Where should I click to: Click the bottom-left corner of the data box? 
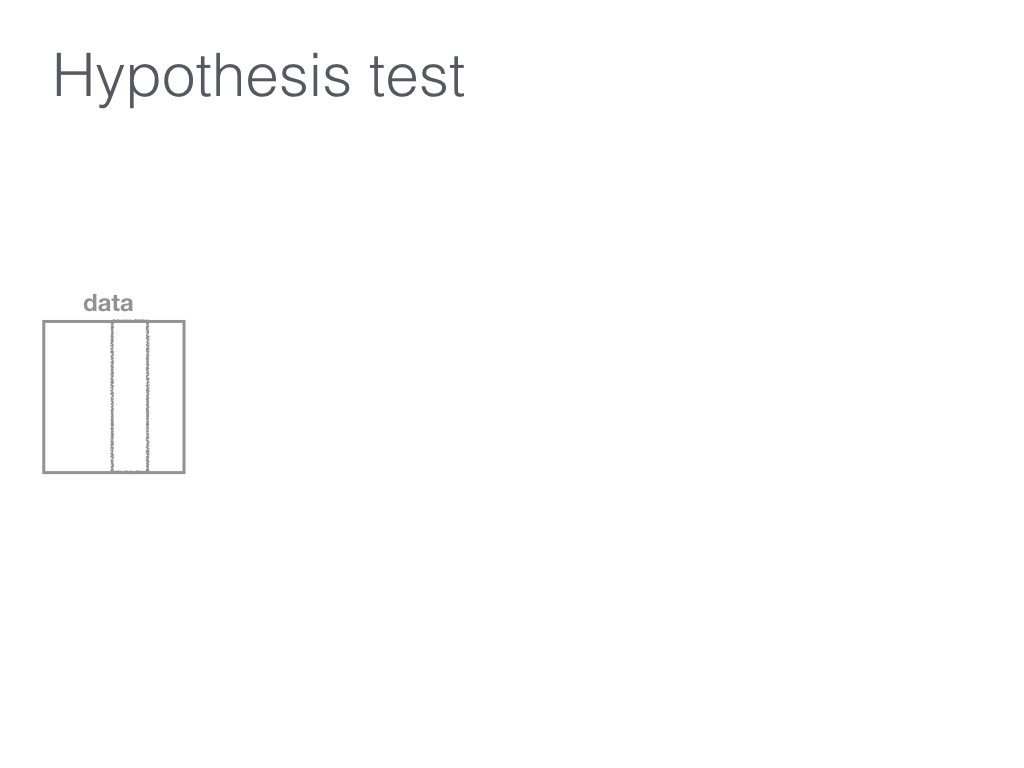coord(44,472)
